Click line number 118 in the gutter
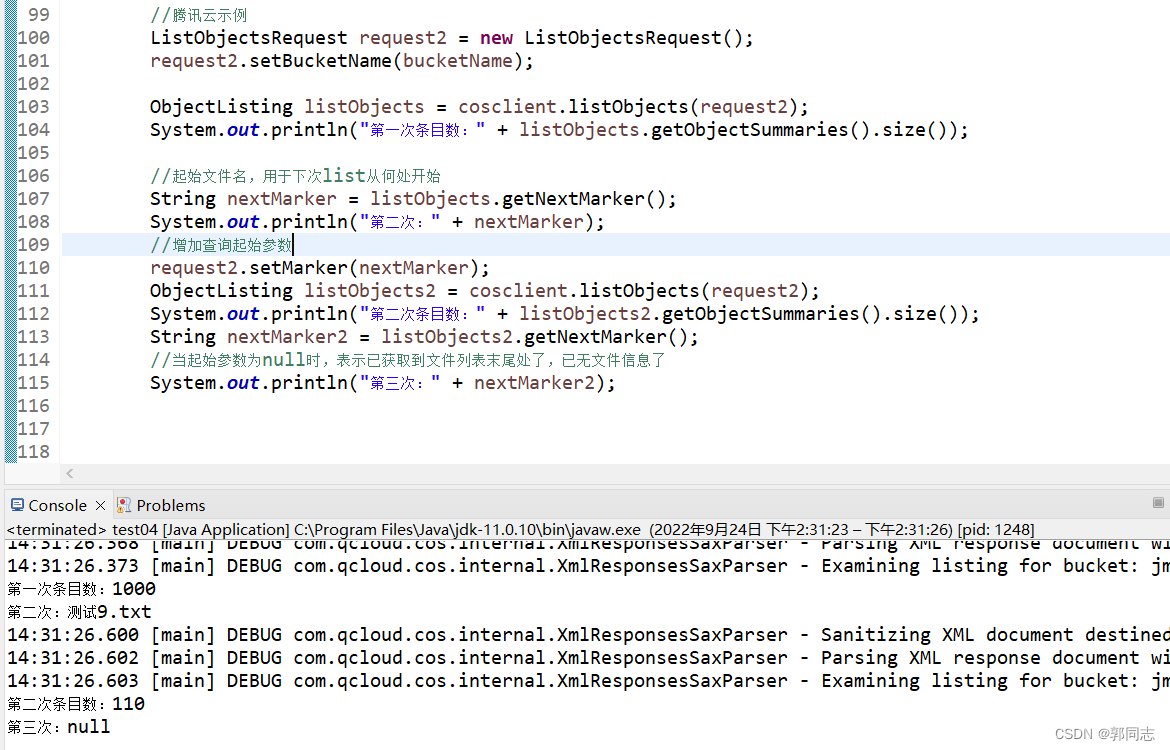Image resolution: width=1170 pixels, height=750 pixels. pyautogui.click(x=34, y=451)
